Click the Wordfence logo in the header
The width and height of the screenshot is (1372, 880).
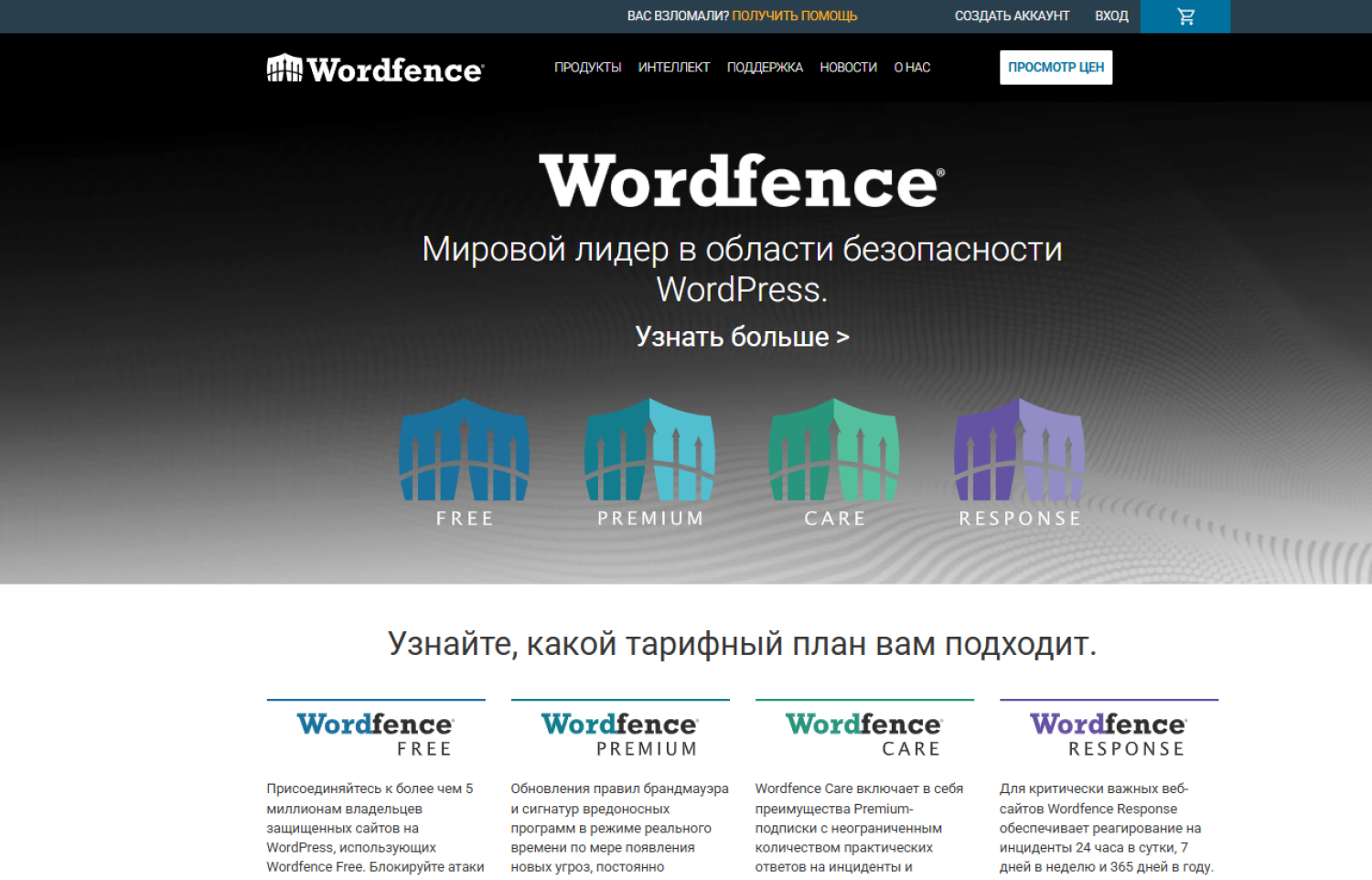coord(375,69)
